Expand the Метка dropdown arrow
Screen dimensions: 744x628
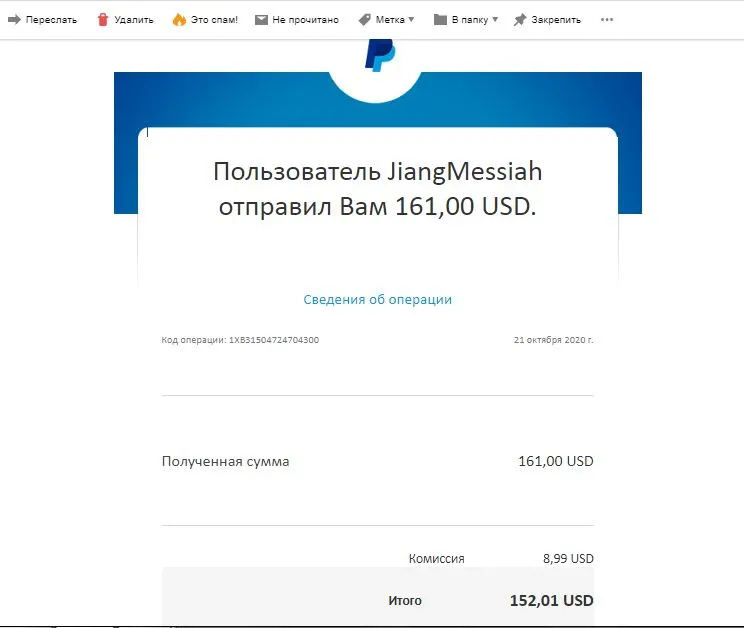pyautogui.click(x=411, y=19)
